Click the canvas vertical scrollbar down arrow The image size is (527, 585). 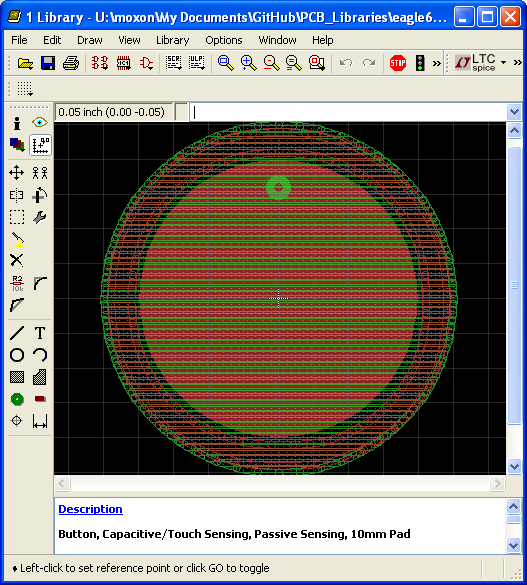tap(514, 466)
